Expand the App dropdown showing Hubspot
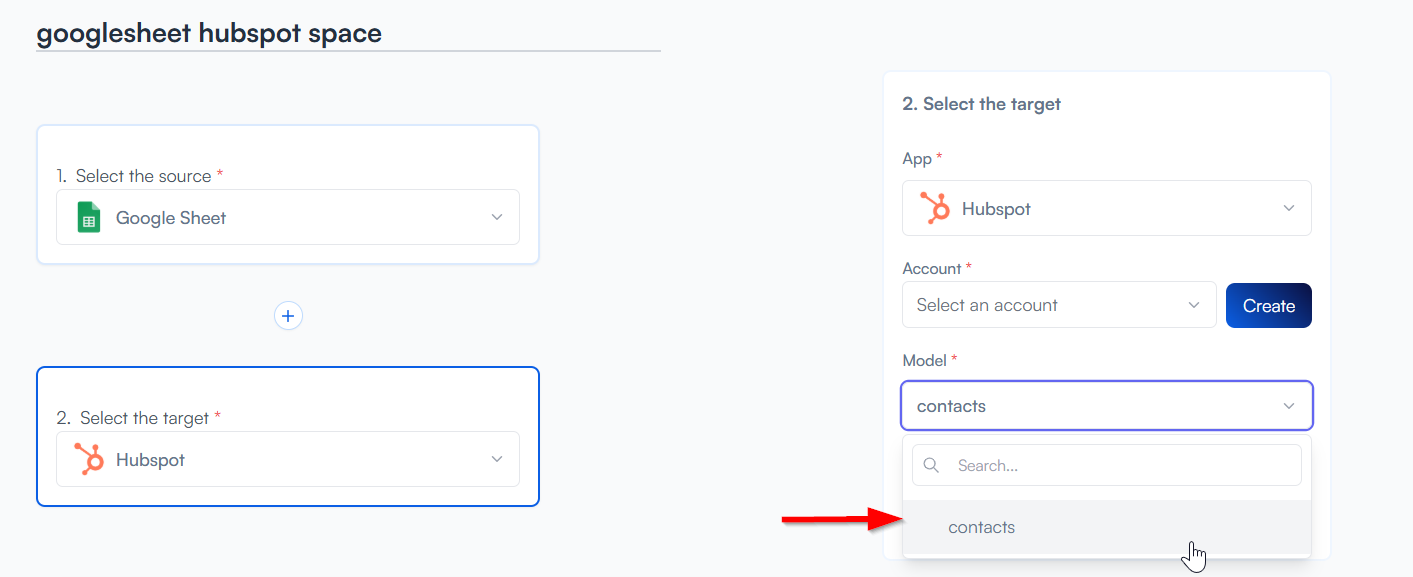This screenshot has height=577, width=1413. tap(1106, 209)
